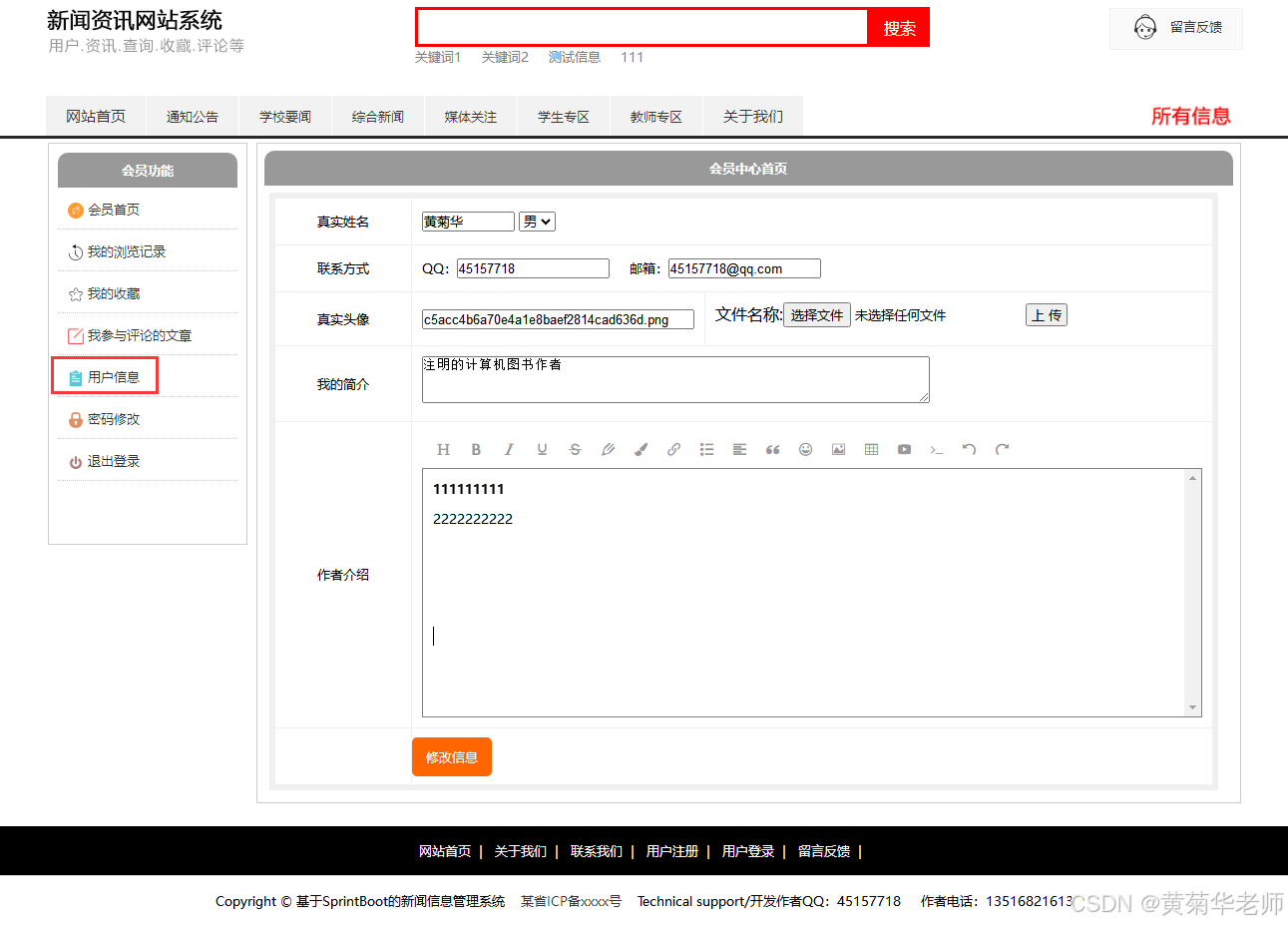Click the 留言反馈 face icon
Viewport: 1288px width, 925px height.
click(1145, 27)
